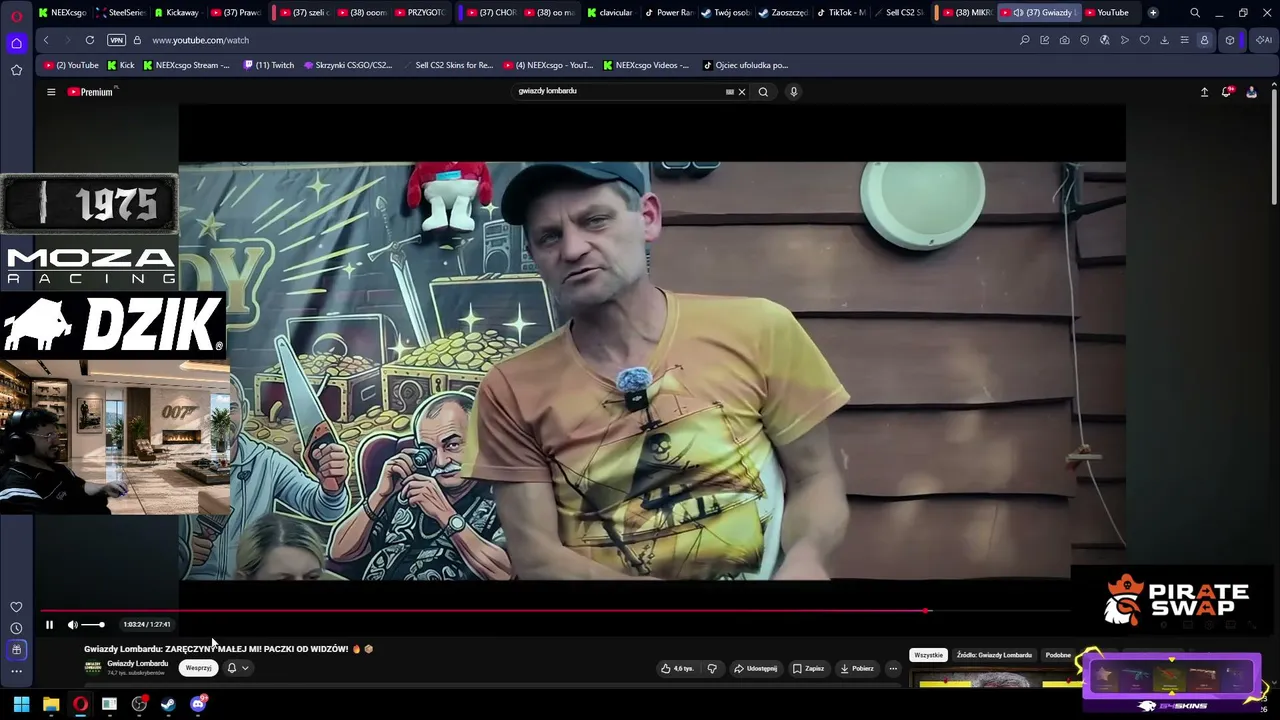Open the on-screen keyboard in search box
This screenshot has width=1280, height=720.
(730, 92)
